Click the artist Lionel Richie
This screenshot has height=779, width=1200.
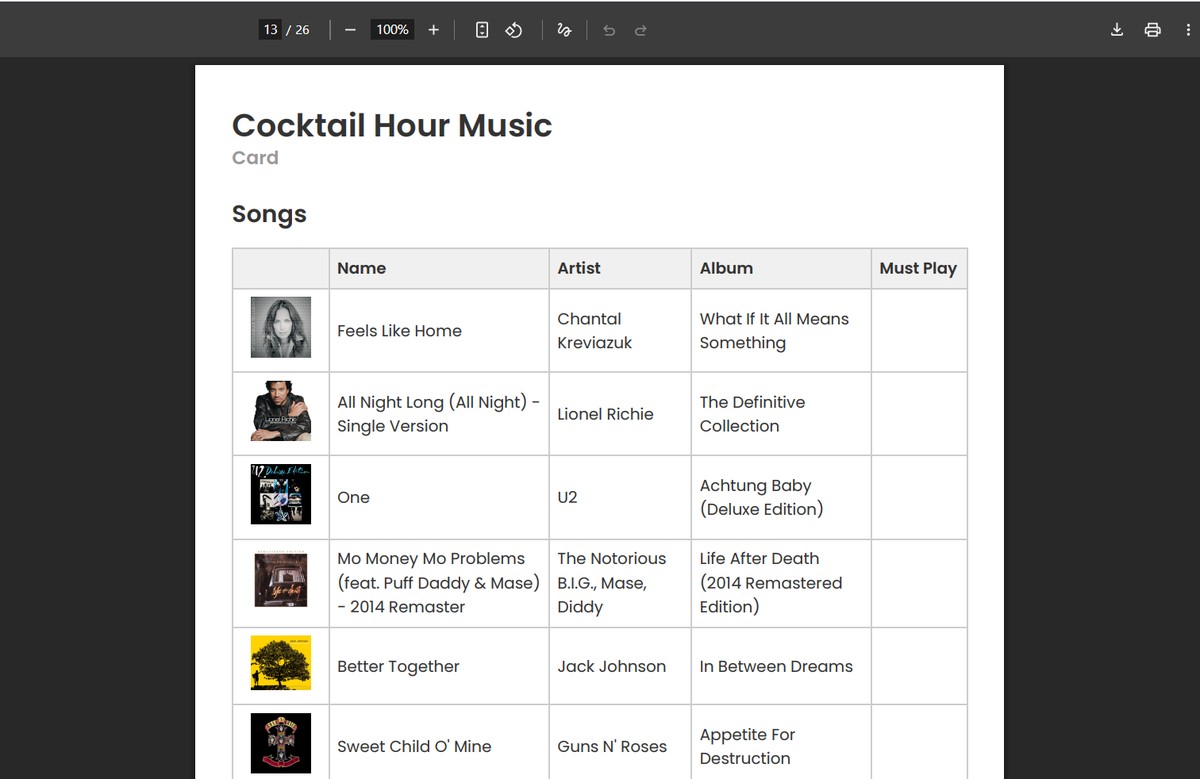[x=605, y=414]
